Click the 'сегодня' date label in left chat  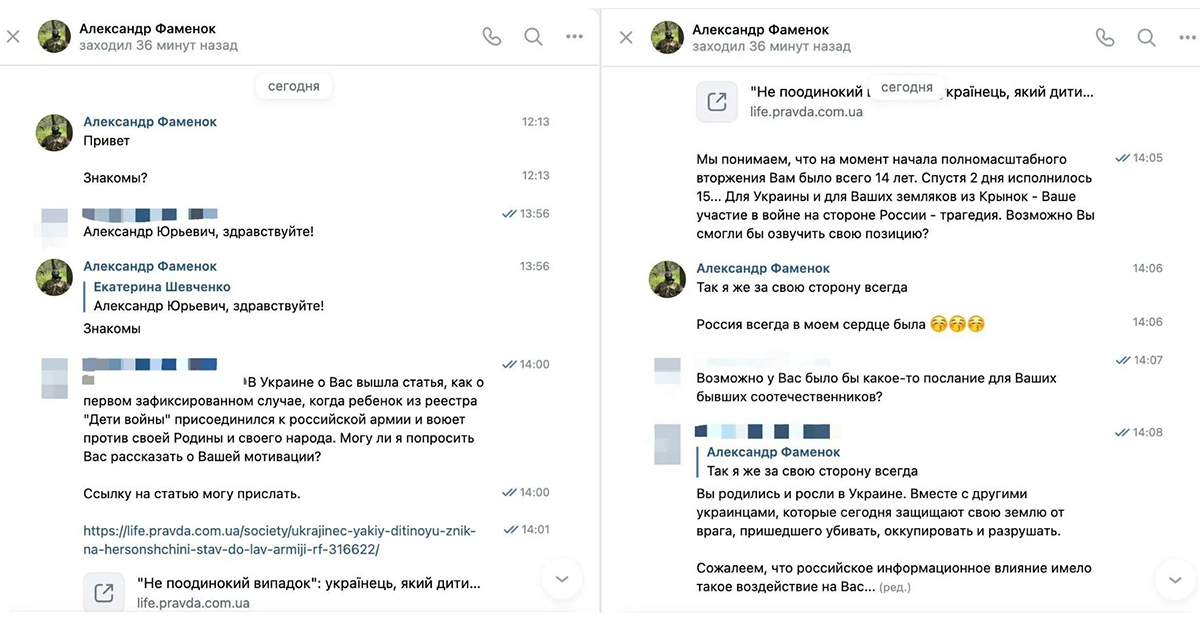[x=294, y=86]
